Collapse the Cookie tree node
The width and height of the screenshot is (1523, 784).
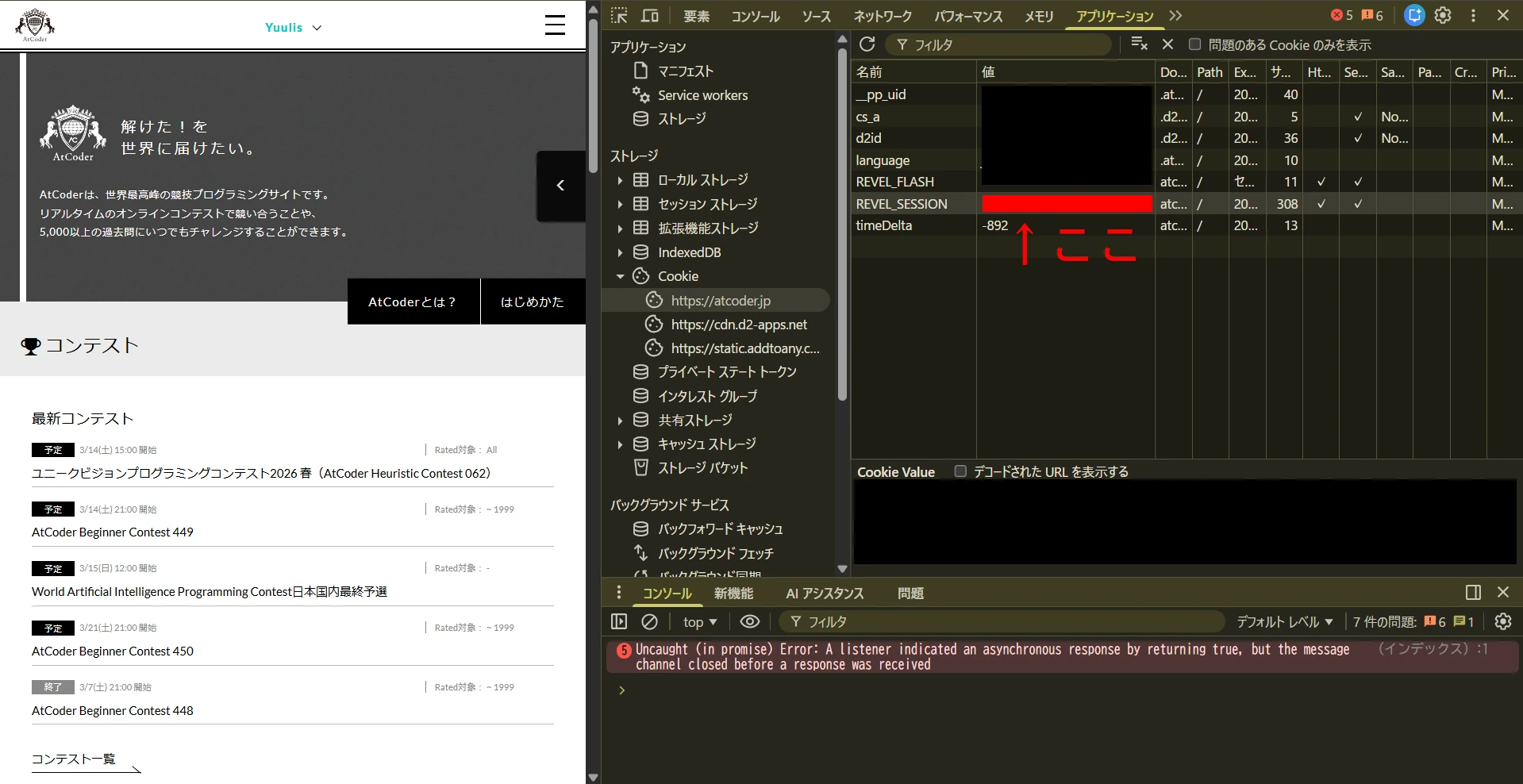coord(620,276)
